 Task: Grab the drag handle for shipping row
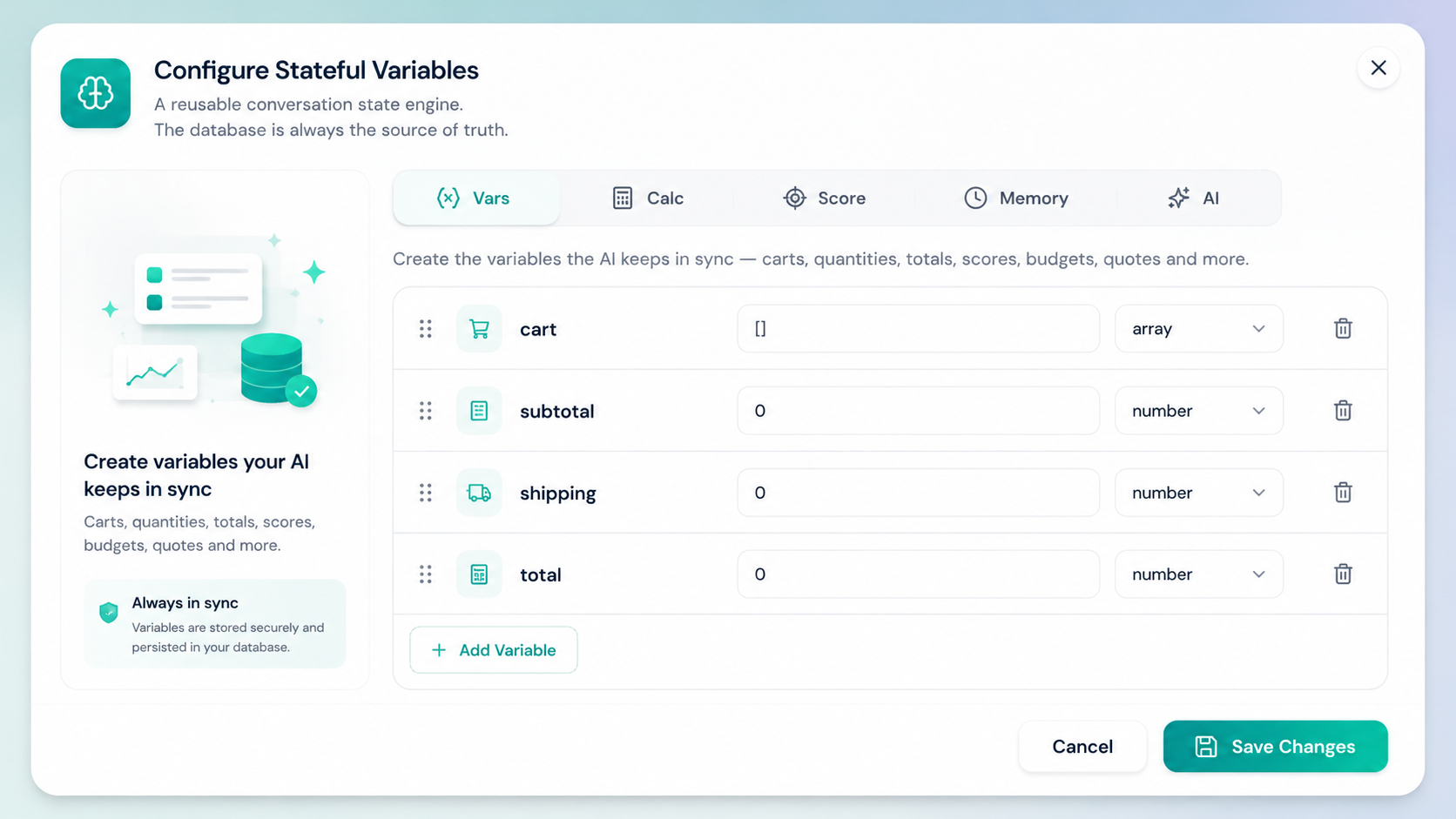coord(425,493)
